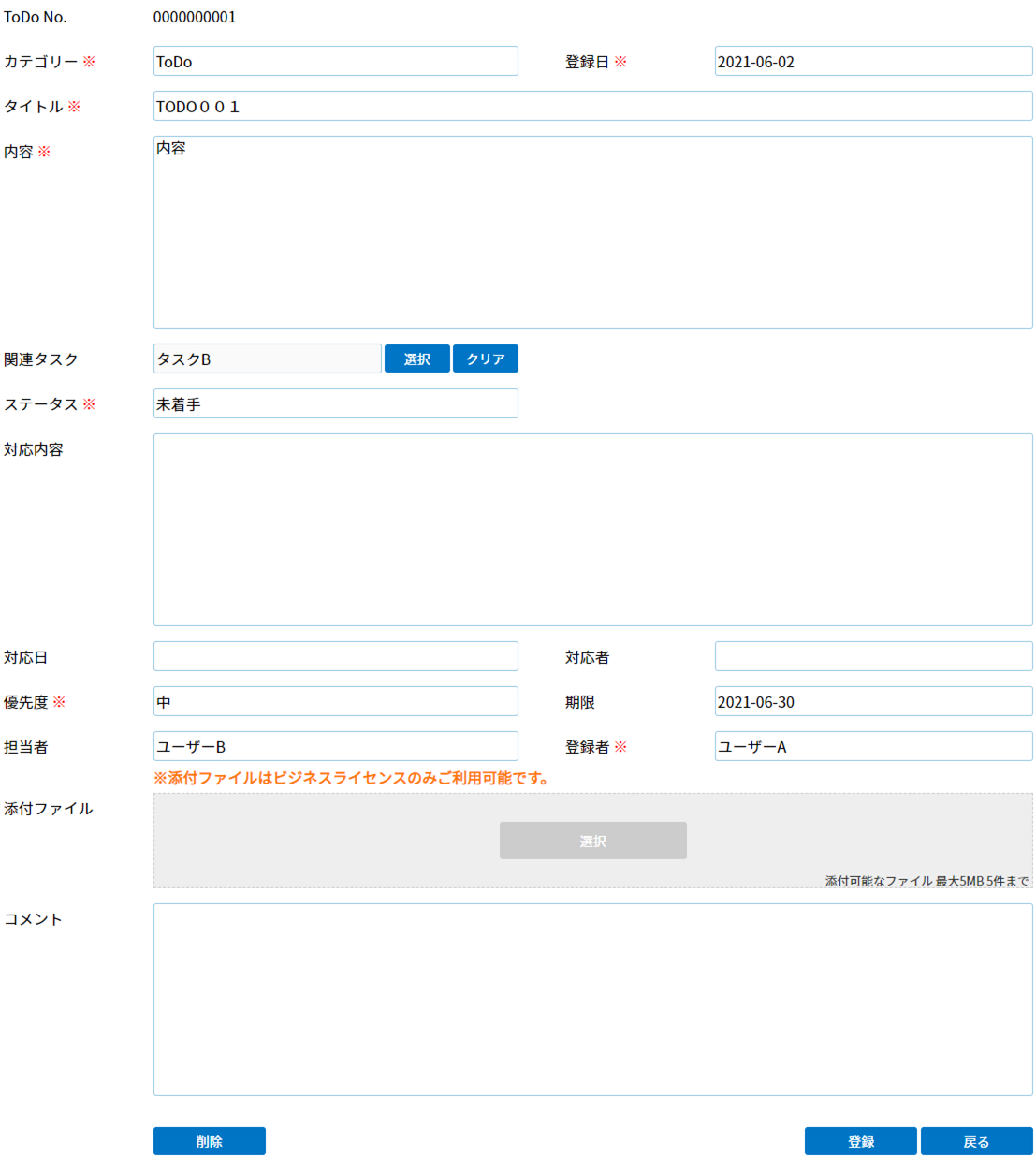This screenshot has width=1036, height=1157.
Task: Open the 登録者 field showing ユーザーA
Action: click(872, 747)
